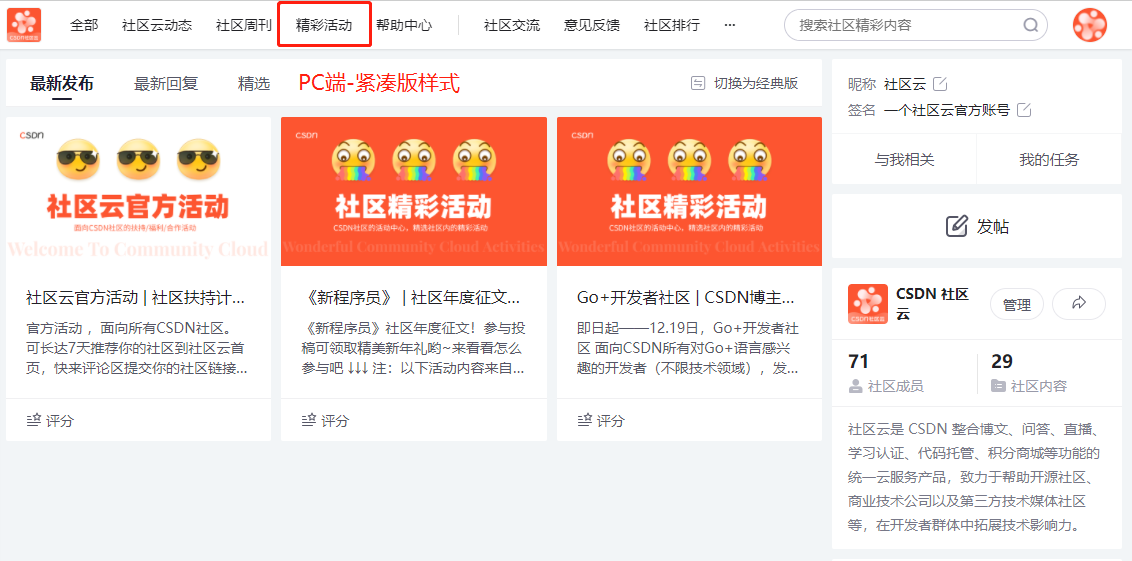Click the CSDN community cloud logo
Image resolution: width=1132 pixels, height=561 pixels.
(x=24, y=25)
